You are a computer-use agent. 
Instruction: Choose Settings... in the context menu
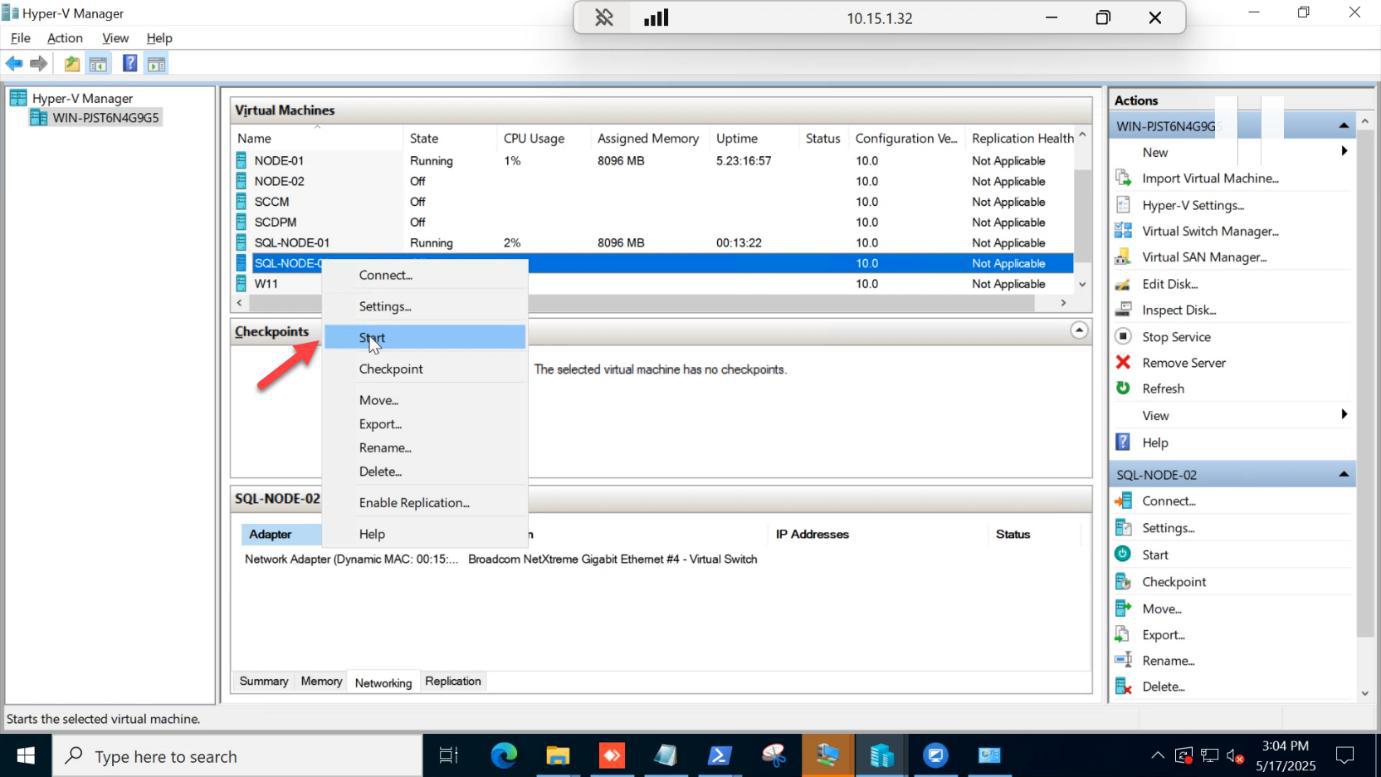pos(425,307)
